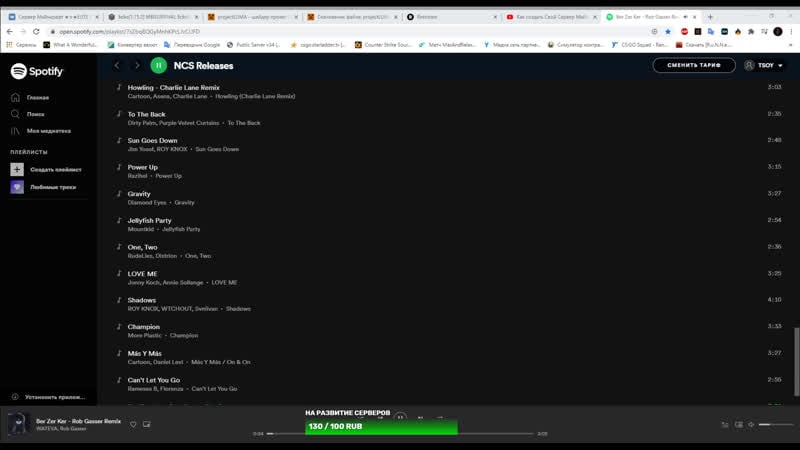Click the СМЕНИТЬ ТАРИФ button
The height and width of the screenshot is (450, 800).
pos(693,65)
